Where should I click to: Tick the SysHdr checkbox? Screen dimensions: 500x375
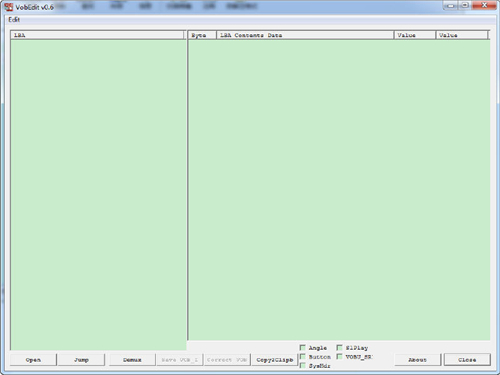coord(303,366)
